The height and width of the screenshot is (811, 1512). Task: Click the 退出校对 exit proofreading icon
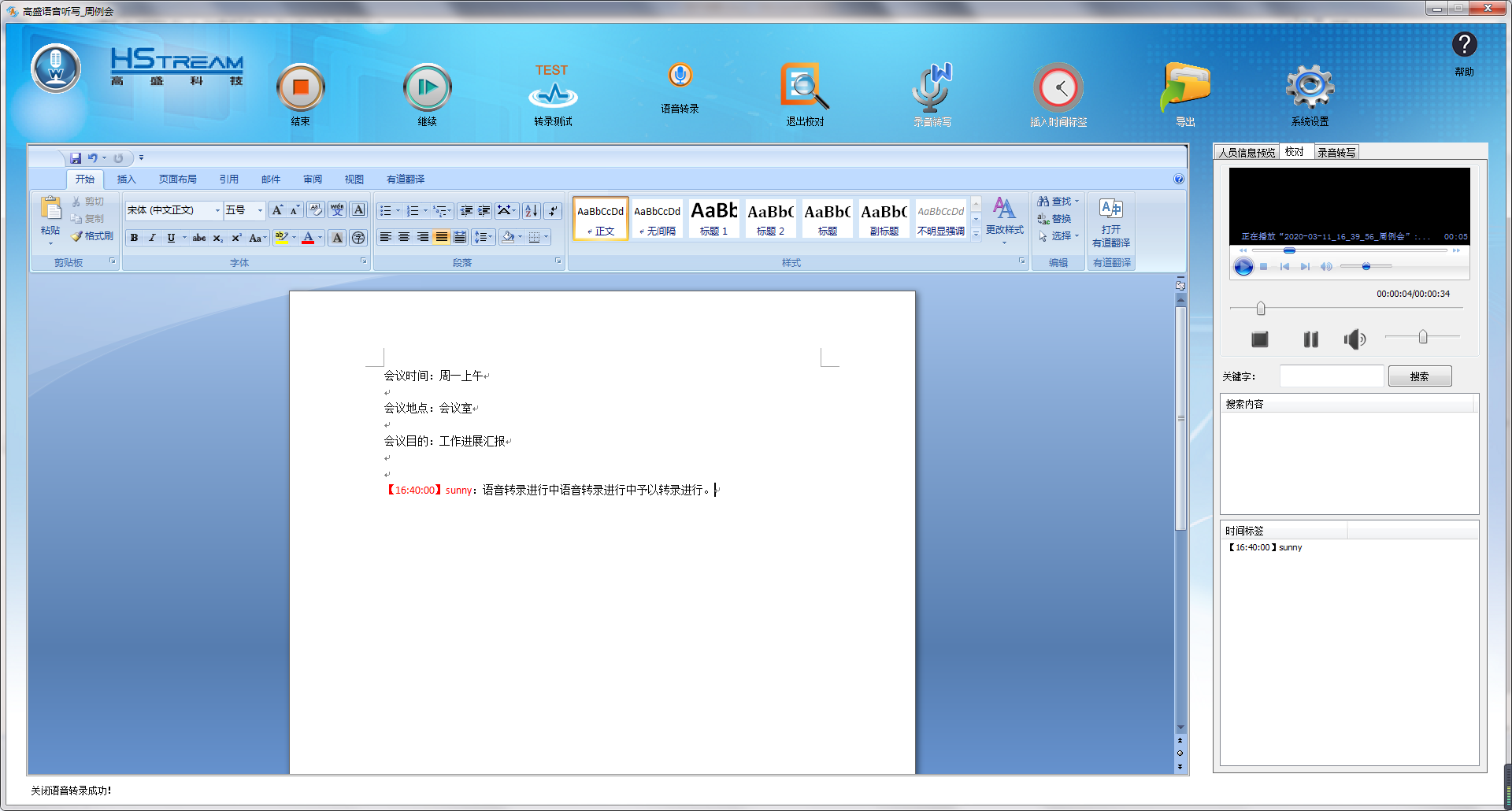[x=805, y=87]
